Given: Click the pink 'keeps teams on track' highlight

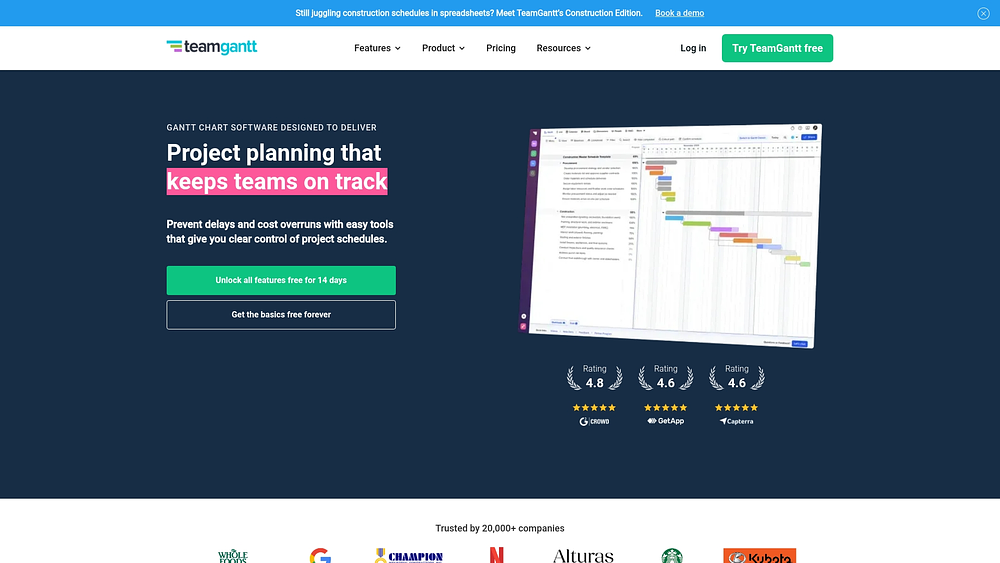Looking at the screenshot, I should (277, 182).
